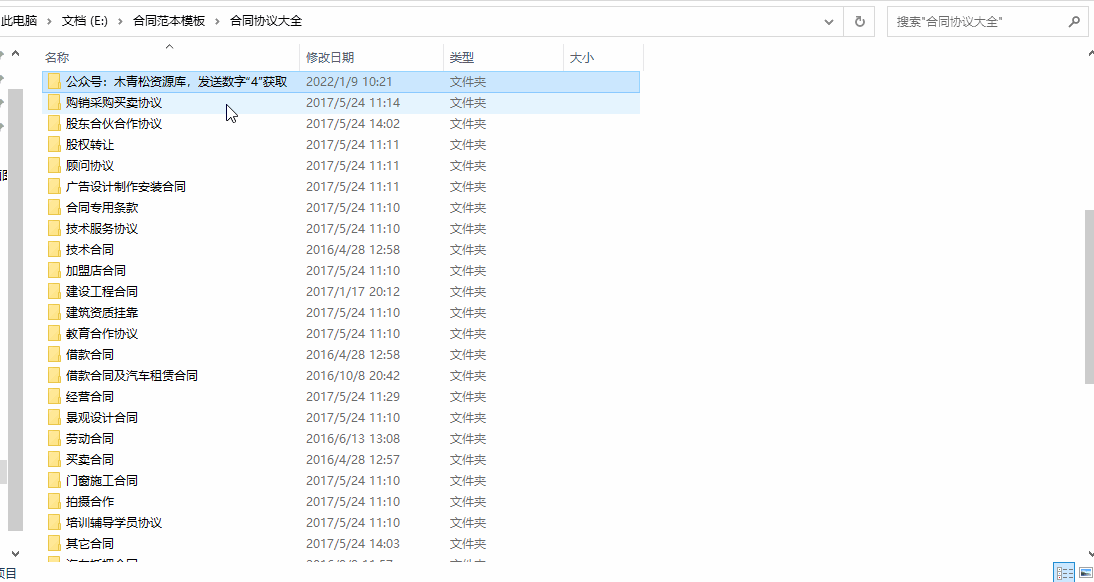Click the folder icon of 借款合同及汽车租赁合同

point(54,375)
